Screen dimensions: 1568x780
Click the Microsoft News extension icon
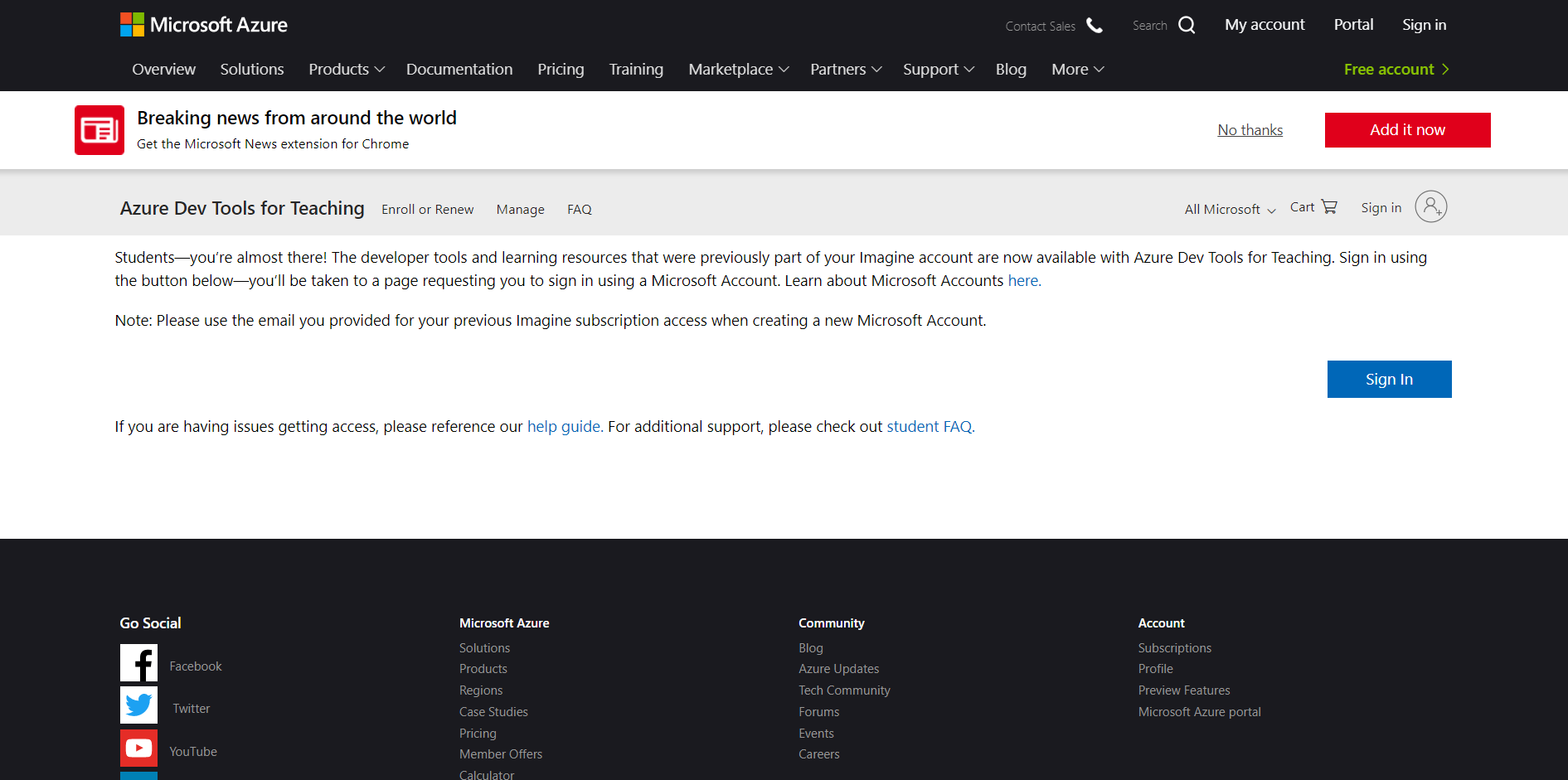pyautogui.click(x=100, y=130)
